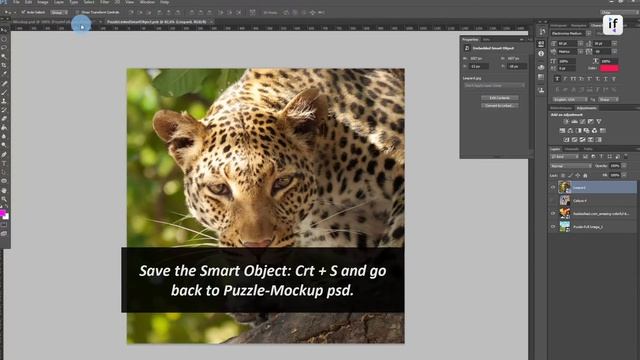The image size is (640, 360).
Task: Toggle Show Transform Controls checkbox
Action: tap(78, 13)
